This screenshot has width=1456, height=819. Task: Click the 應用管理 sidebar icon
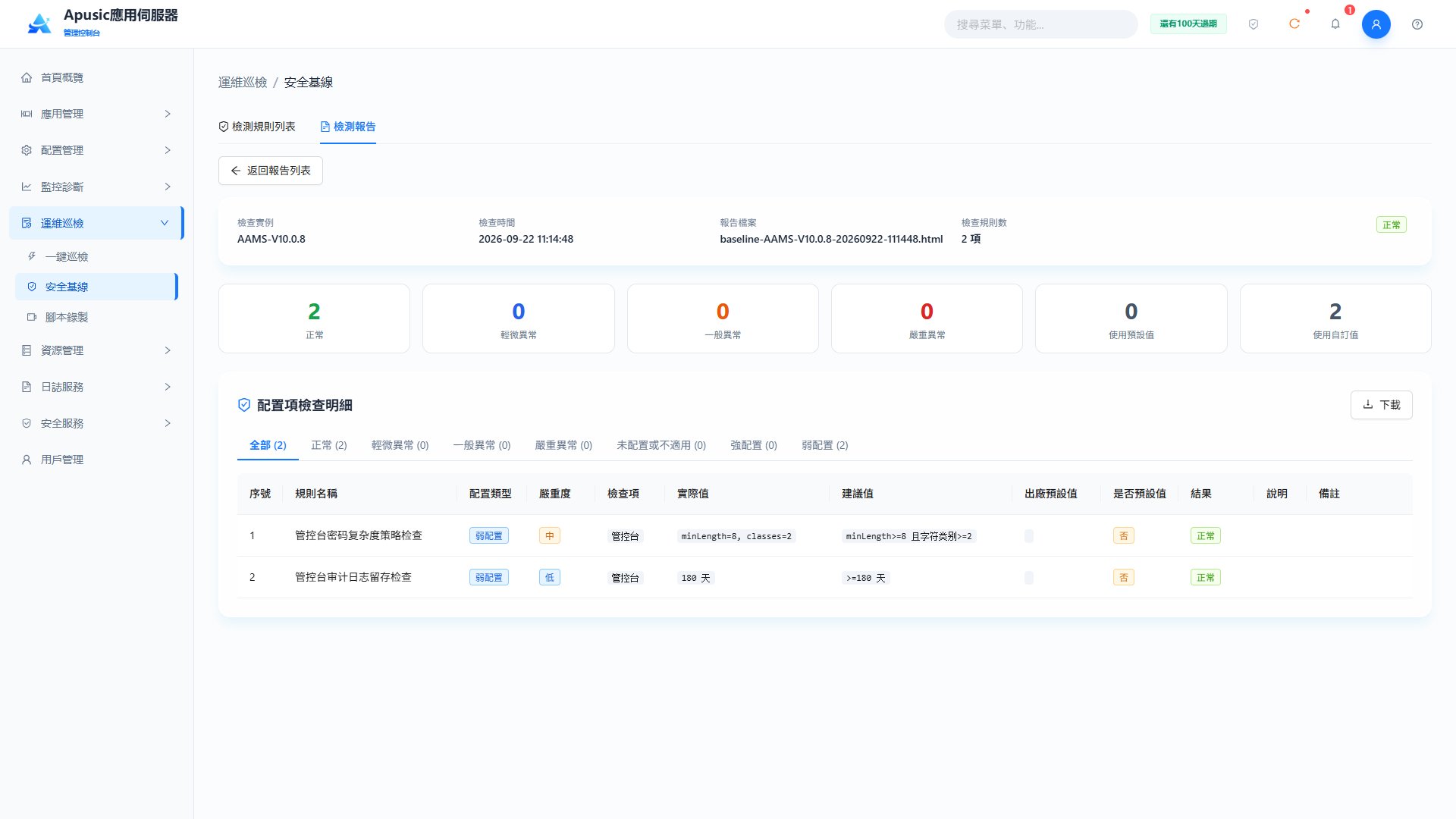[x=27, y=114]
